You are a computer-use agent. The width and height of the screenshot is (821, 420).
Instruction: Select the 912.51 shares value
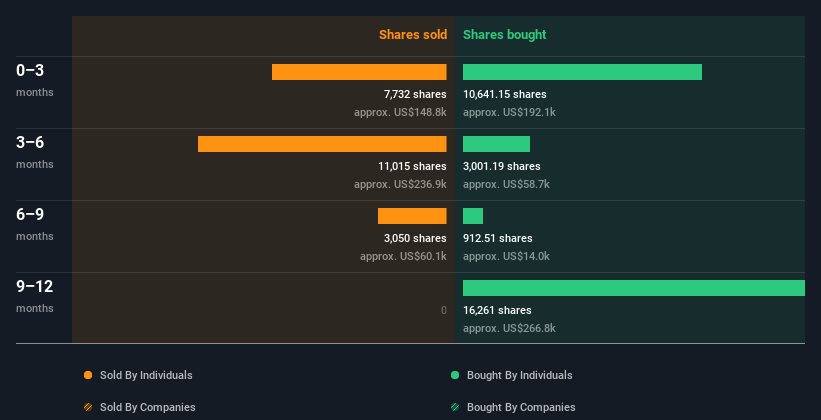[x=497, y=238]
